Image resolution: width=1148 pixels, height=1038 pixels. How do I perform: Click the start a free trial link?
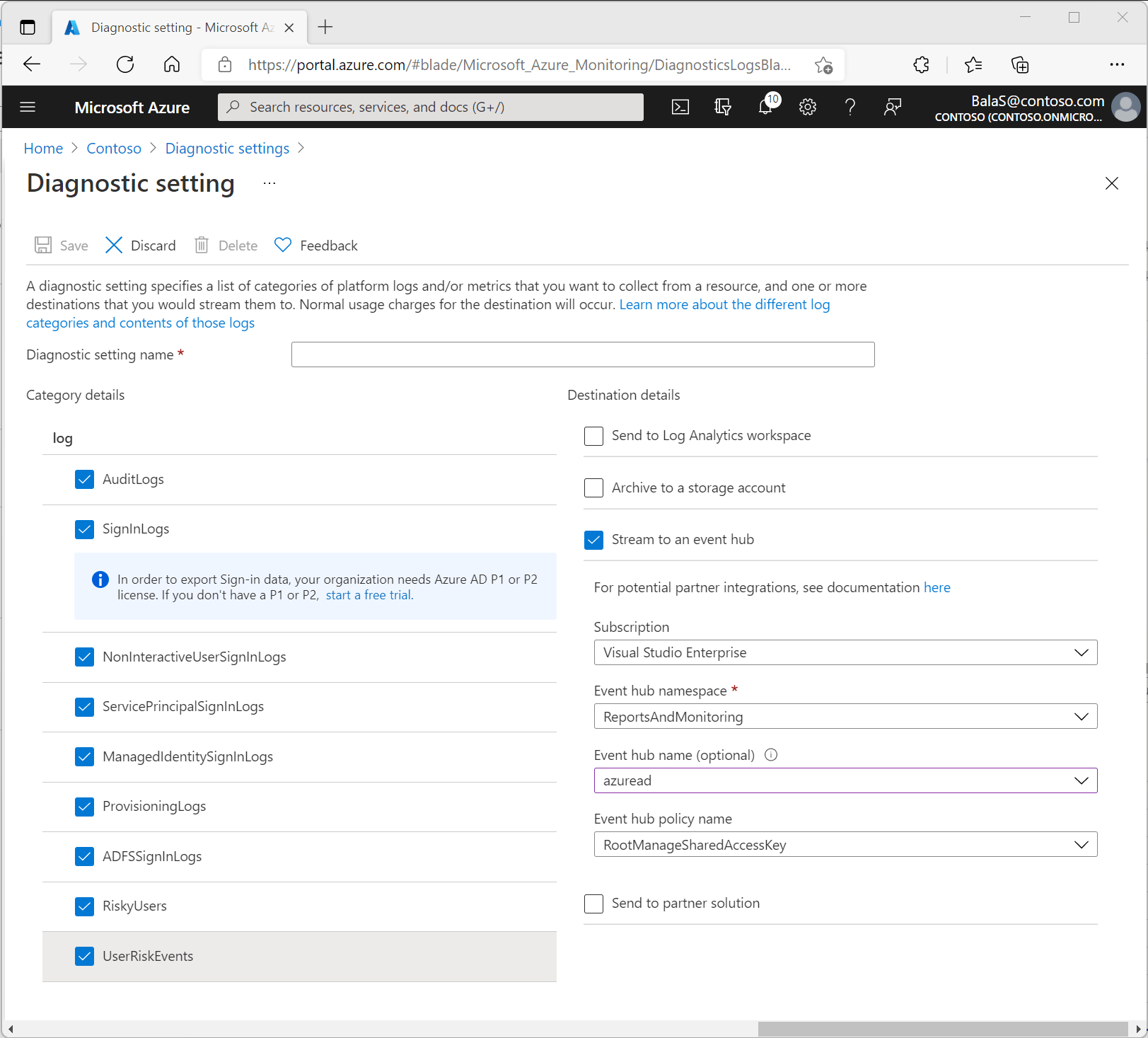368,595
